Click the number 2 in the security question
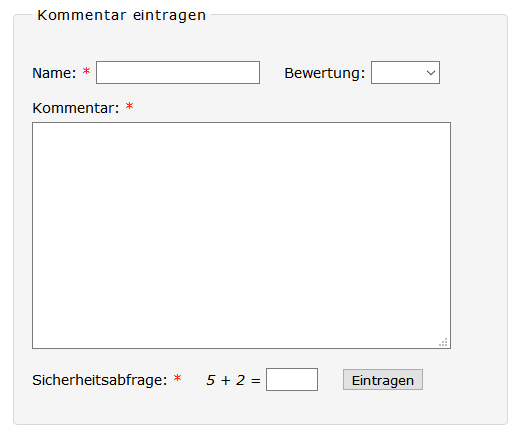Viewport: 519px width, 434px height. tap(241, 380)
